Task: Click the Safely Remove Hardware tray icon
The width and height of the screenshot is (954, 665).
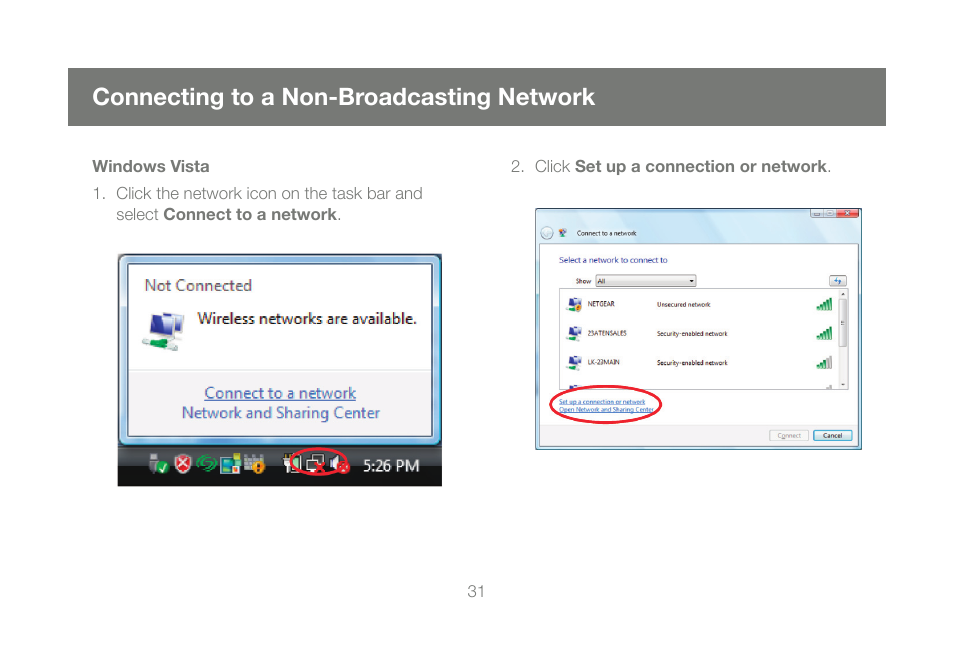Action: point(158,464)
